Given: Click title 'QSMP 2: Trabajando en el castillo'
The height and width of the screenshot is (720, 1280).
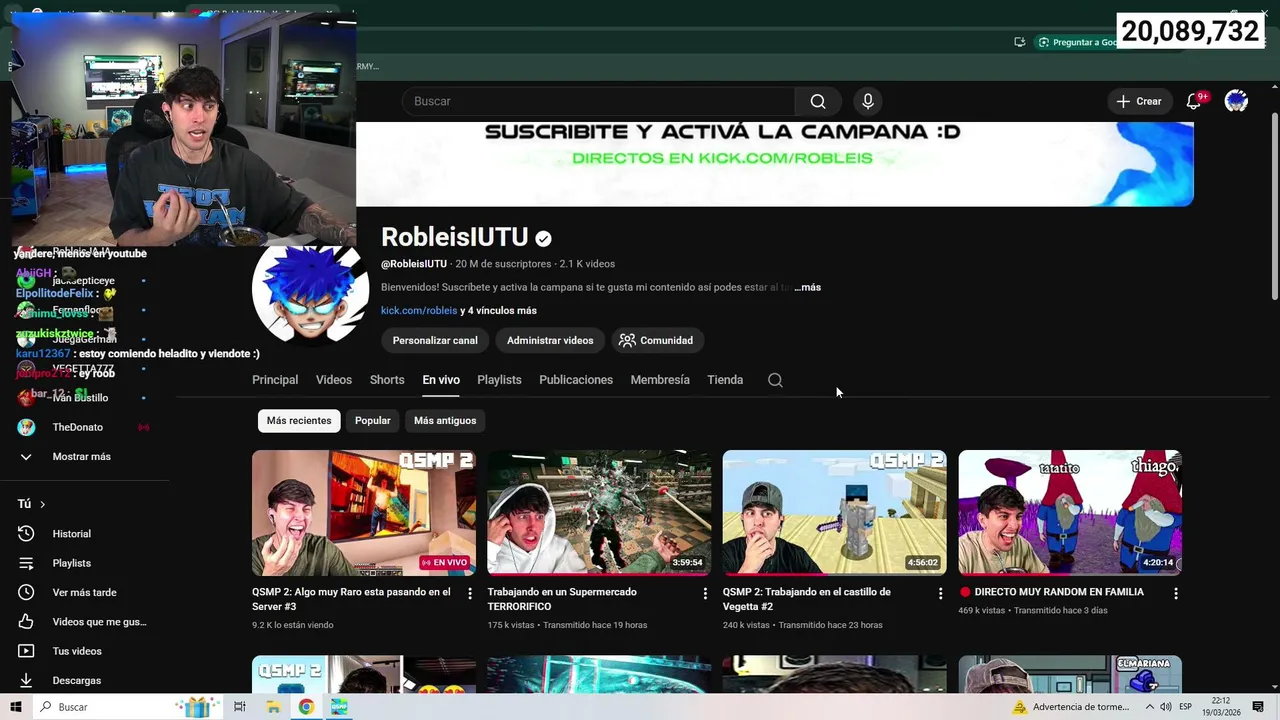Looking at the screenshot, I should [x=807, y=599].
